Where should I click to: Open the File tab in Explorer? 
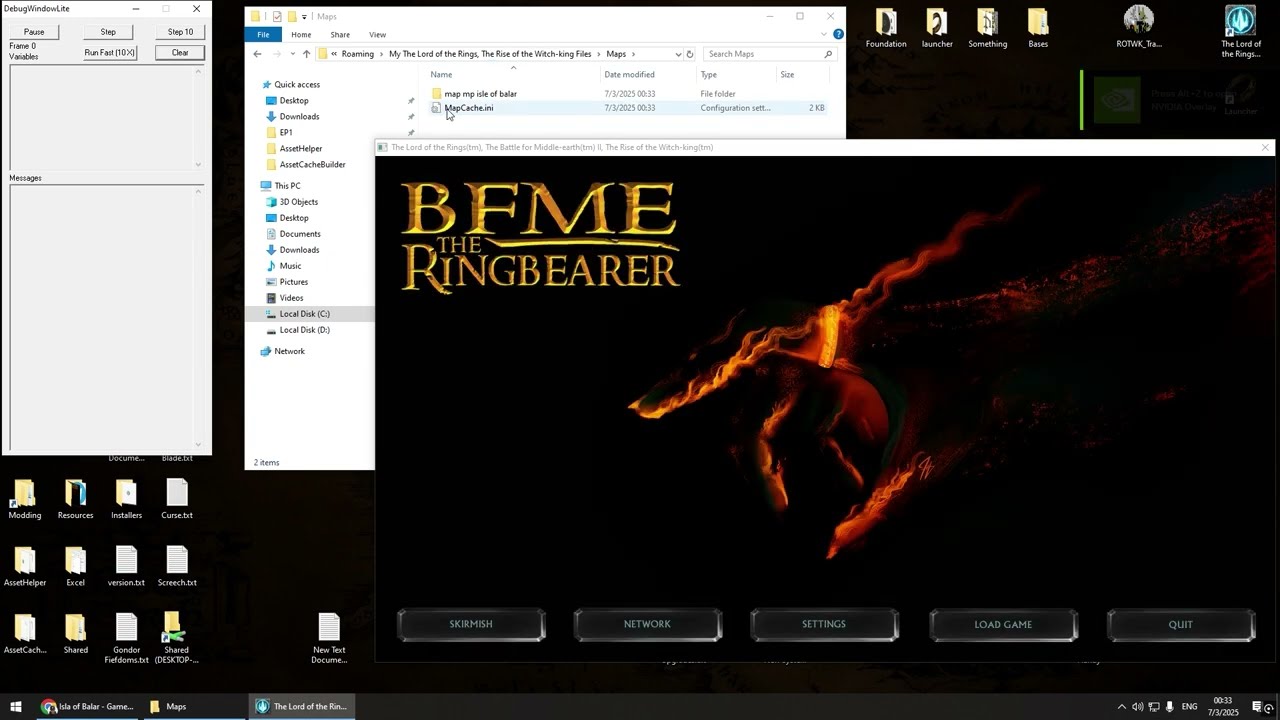(x=263, y=34)
